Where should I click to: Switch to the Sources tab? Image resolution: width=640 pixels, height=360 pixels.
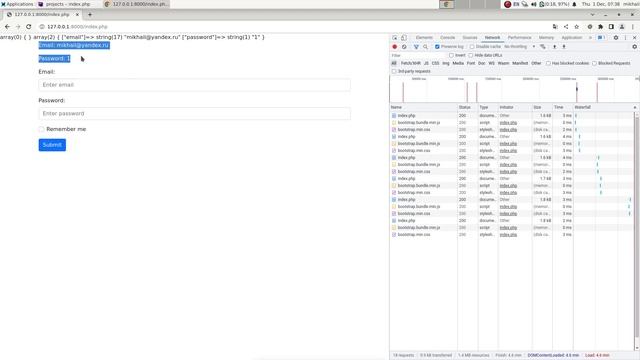[x=470, y=38]
